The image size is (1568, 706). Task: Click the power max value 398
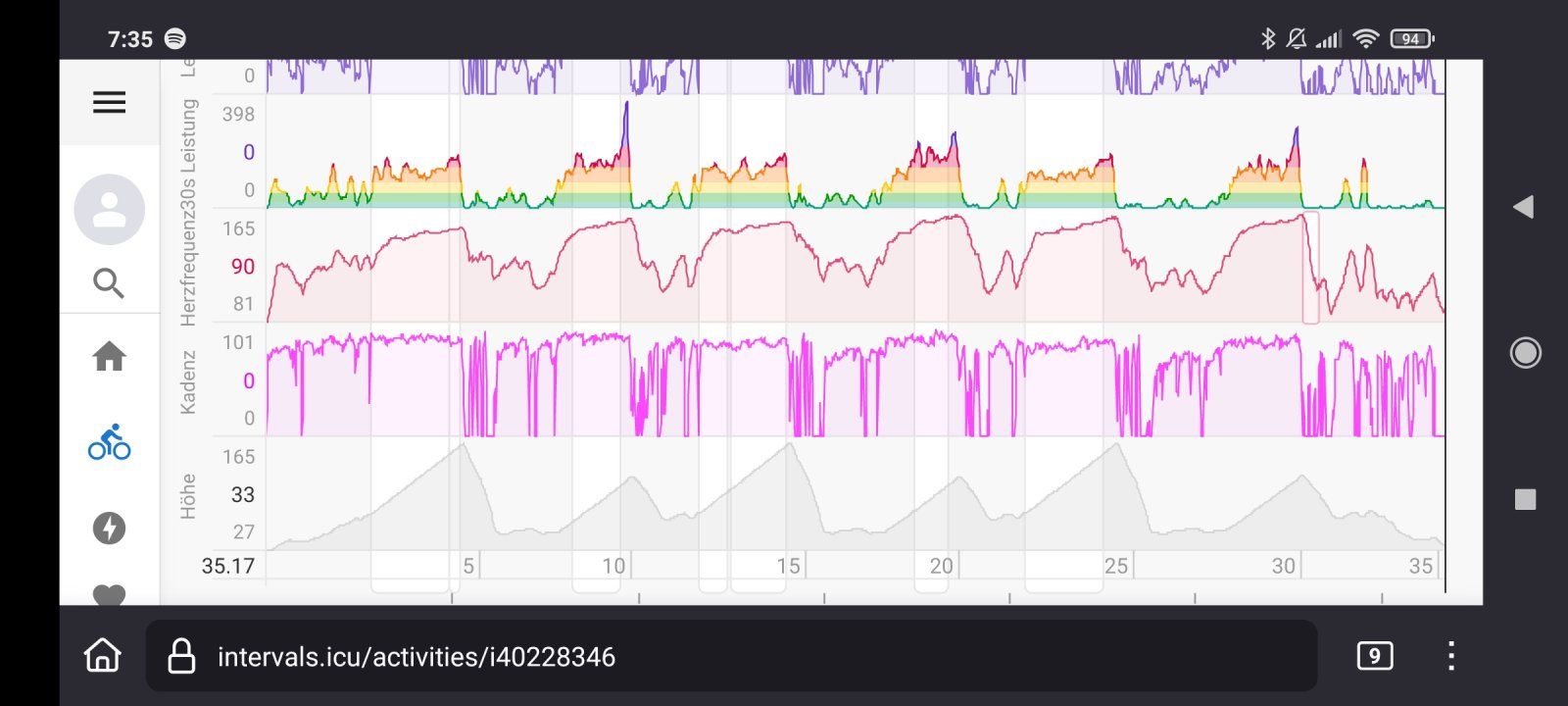click(x=238, y=114)
